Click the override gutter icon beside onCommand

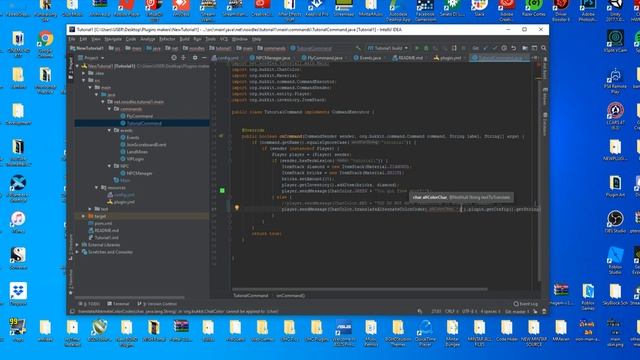coord(221,136)
